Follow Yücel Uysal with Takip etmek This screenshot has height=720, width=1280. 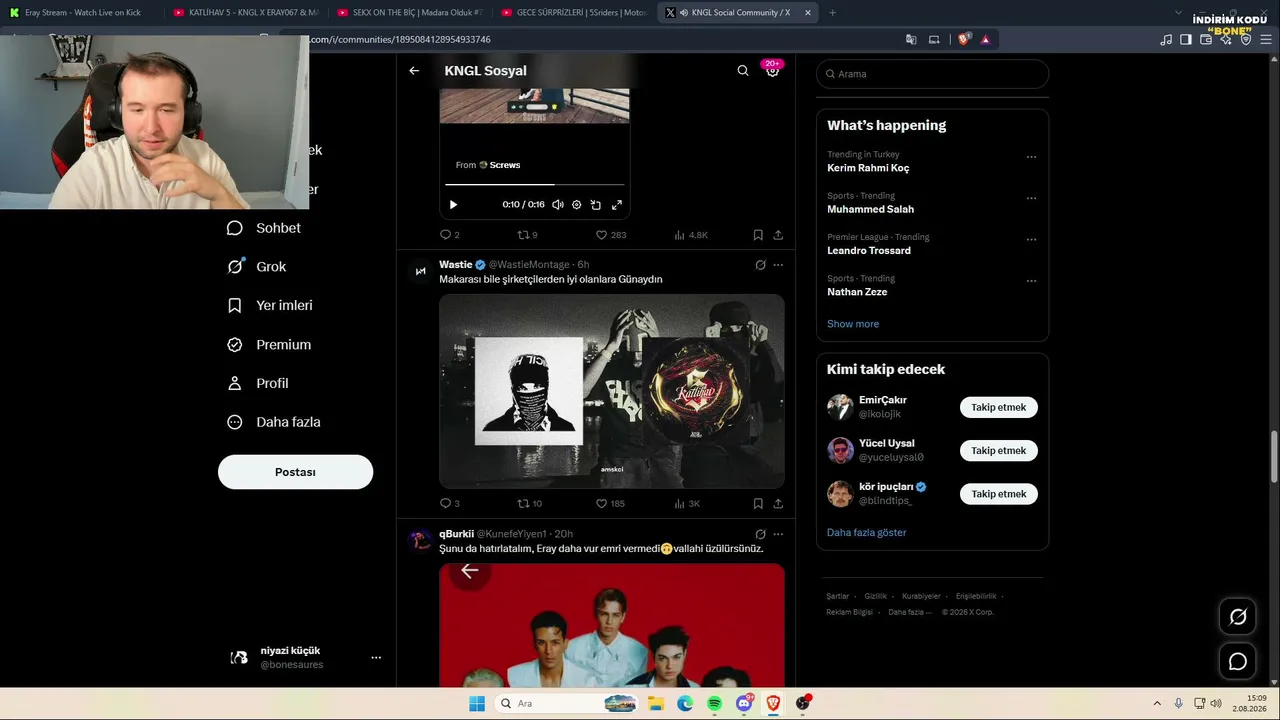pos(999,450)
